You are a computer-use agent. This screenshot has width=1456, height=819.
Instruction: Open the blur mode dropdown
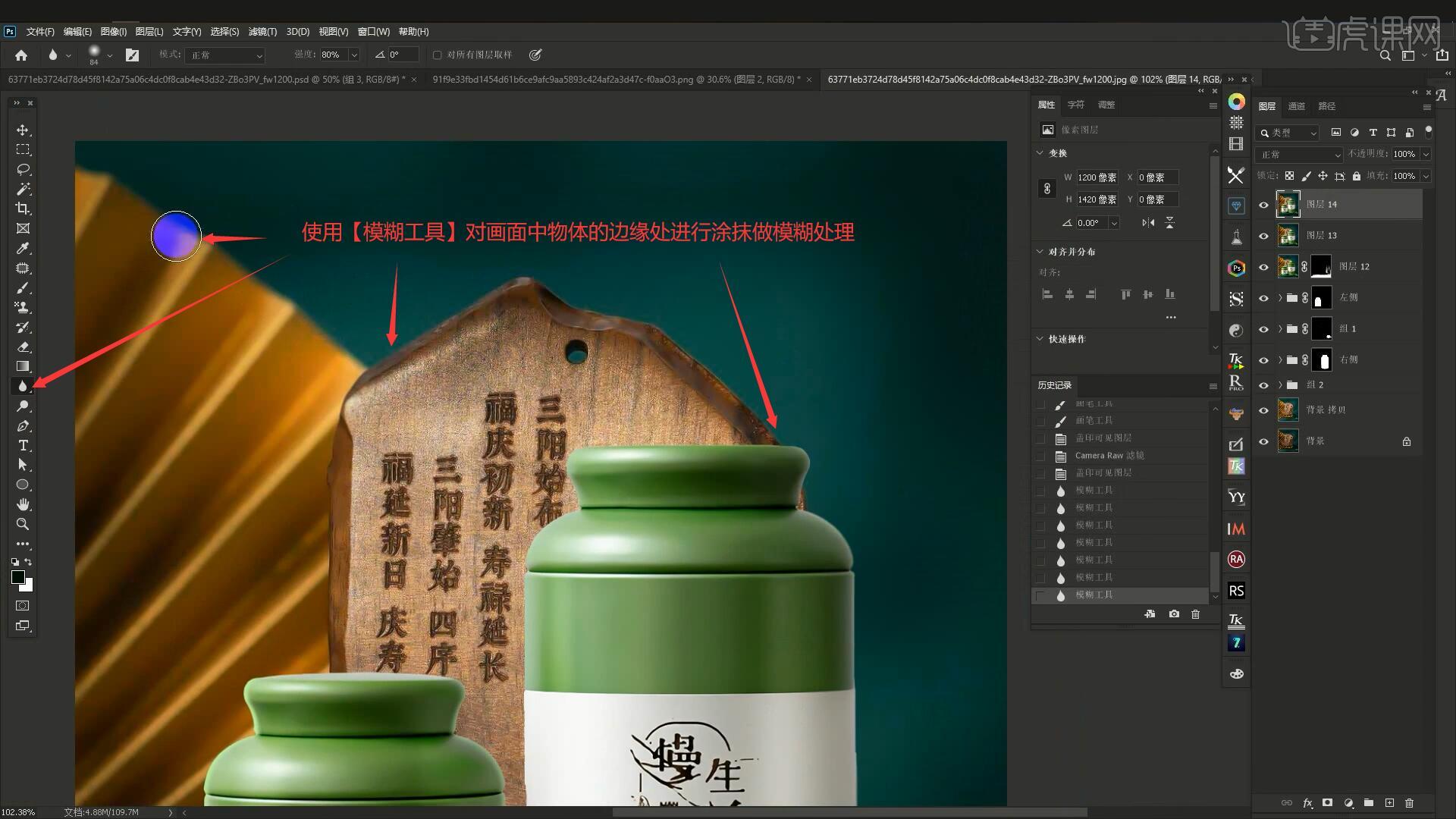[x=226, y=55]
